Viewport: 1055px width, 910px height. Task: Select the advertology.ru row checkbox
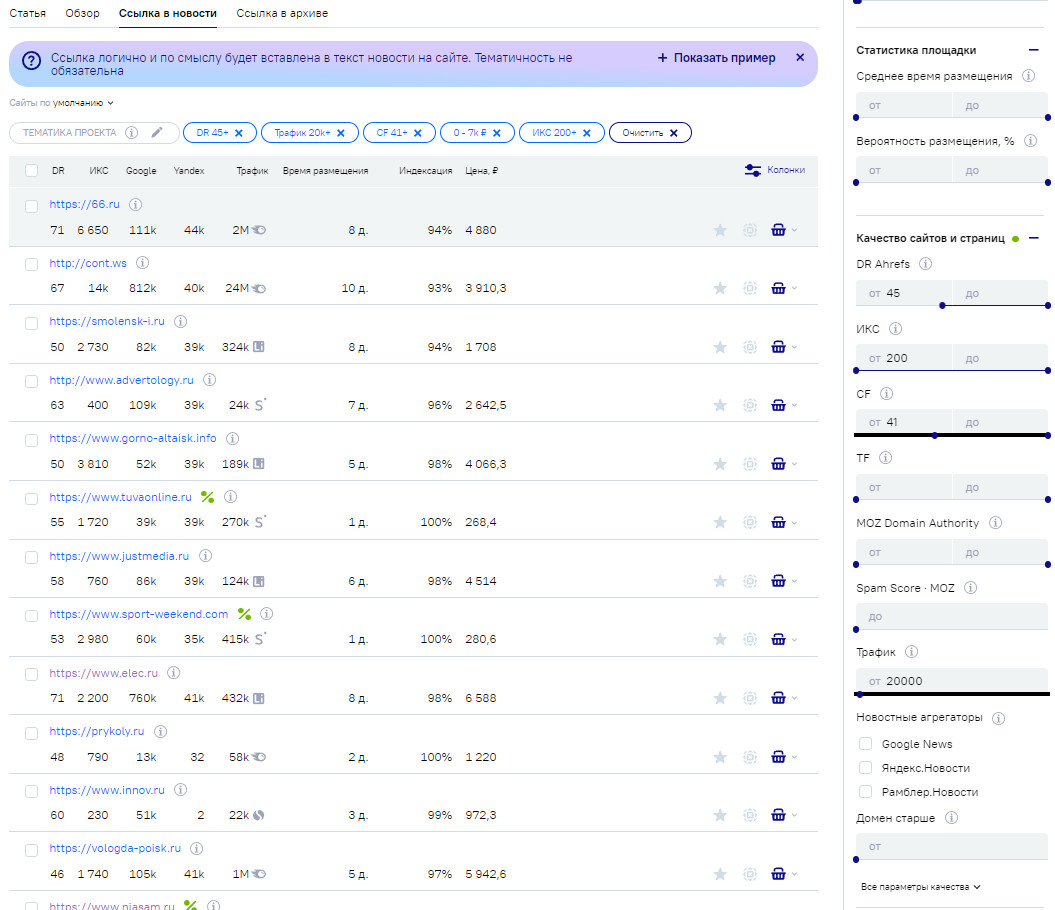[32, 381]
